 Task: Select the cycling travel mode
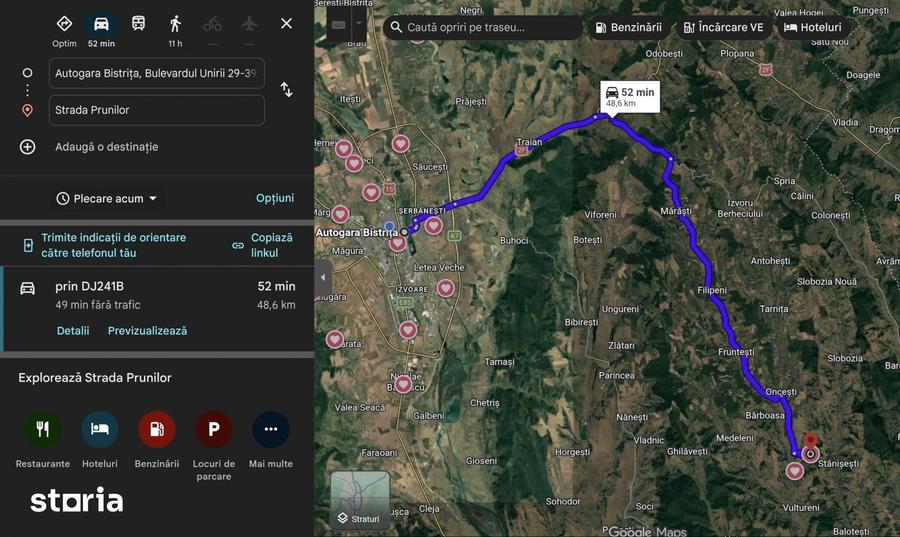212,25
